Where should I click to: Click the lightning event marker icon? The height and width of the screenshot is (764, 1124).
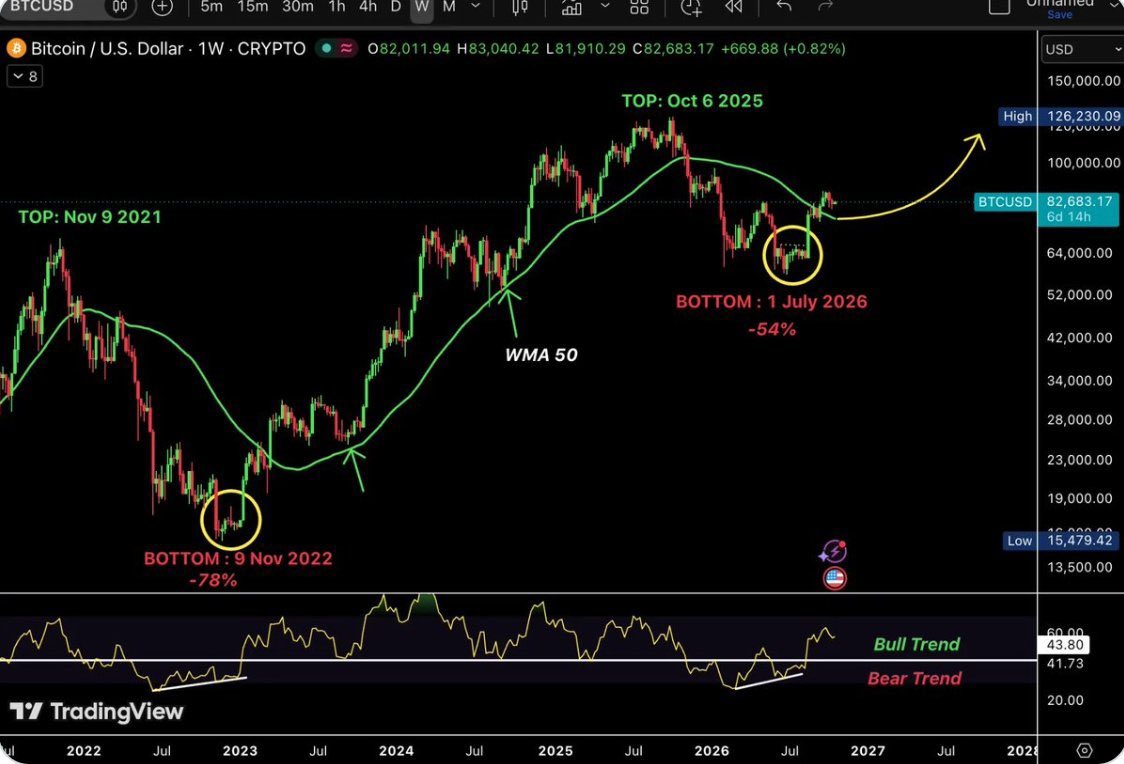pos(834,552)
